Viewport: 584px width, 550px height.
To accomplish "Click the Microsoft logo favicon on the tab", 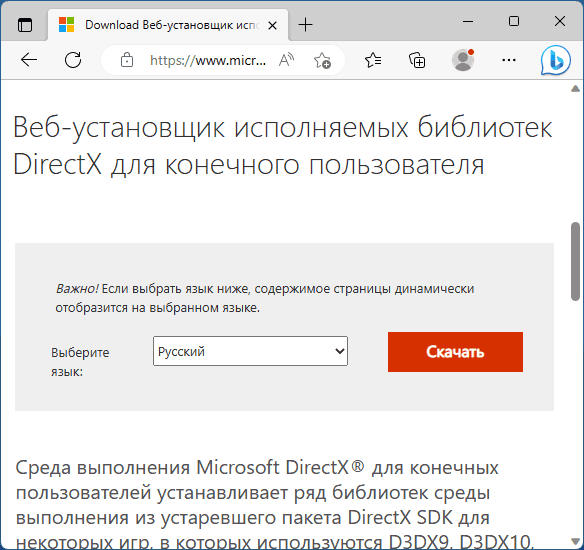I will pos(67,25).
